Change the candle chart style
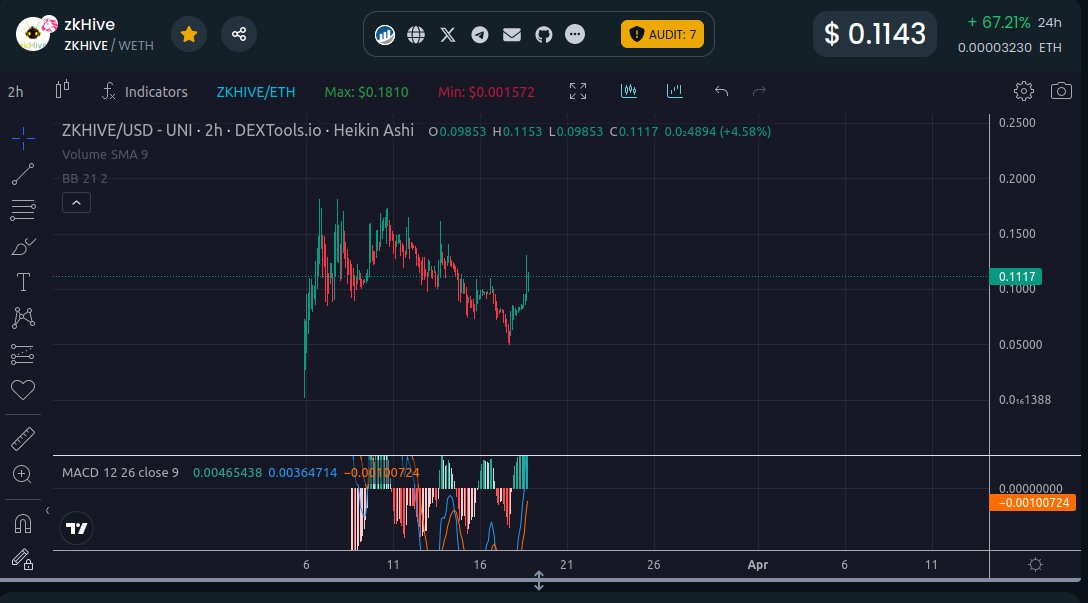Image resolution: width=1088 pixels, height=603 pixels. point(62,90)
